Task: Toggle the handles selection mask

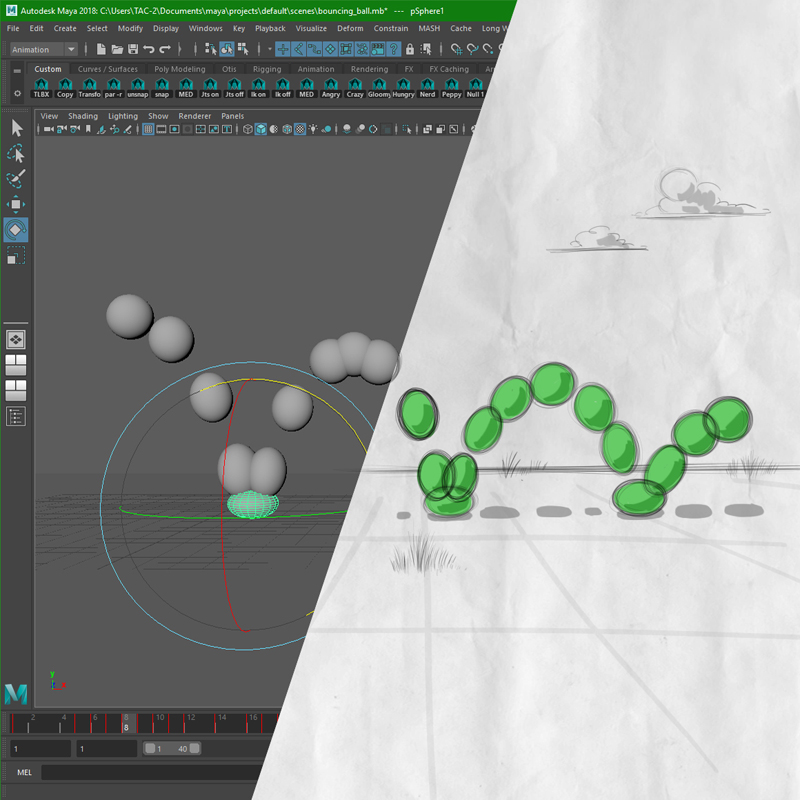Action: point(283,49)
